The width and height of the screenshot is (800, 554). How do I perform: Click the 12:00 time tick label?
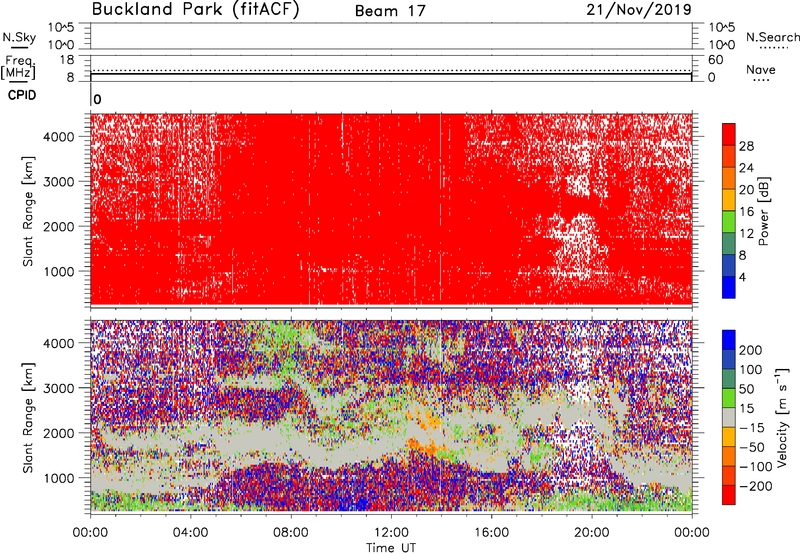pyautogui.click(x=391, y=533)
